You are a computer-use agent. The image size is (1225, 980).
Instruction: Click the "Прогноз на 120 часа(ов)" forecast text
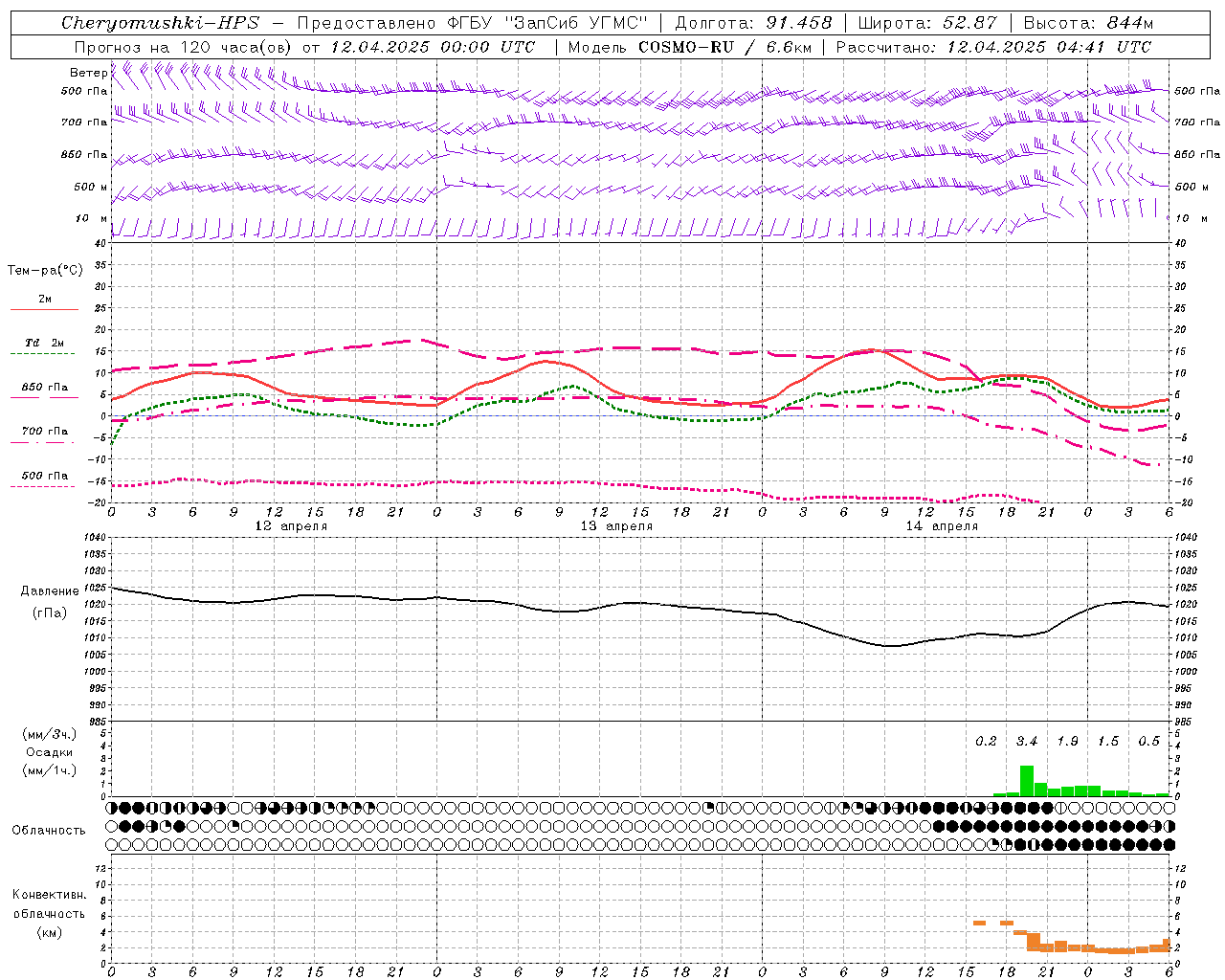pyautogui.click(x=184, y=47)
